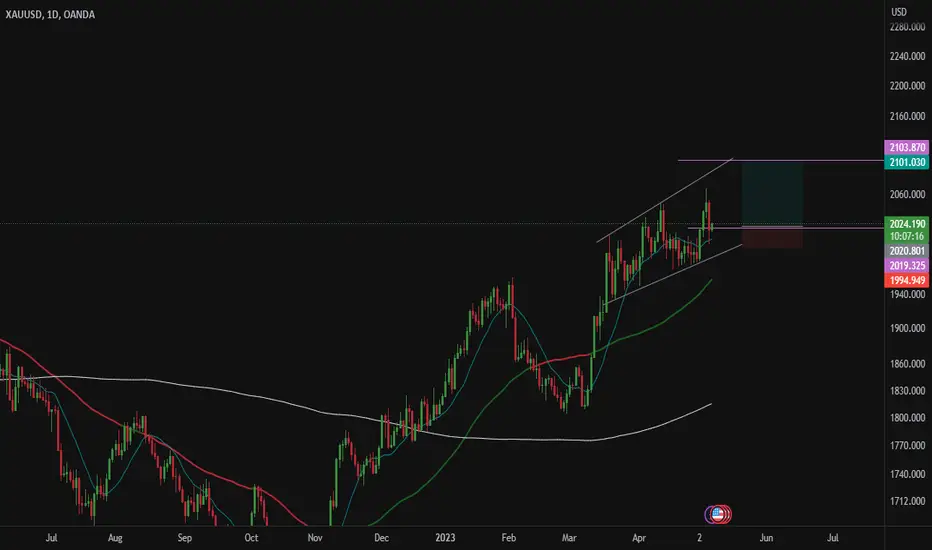
Task: Click the 1900.000 price axis label
Action: click(x=907, y=328)
